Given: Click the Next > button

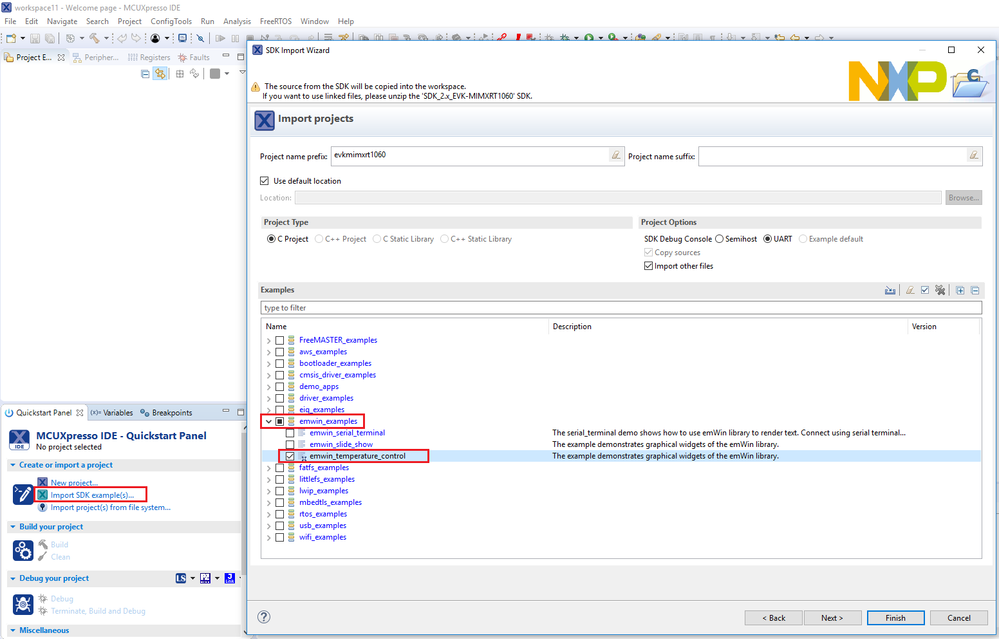Looking at the screenshot, I should [832, 618].
